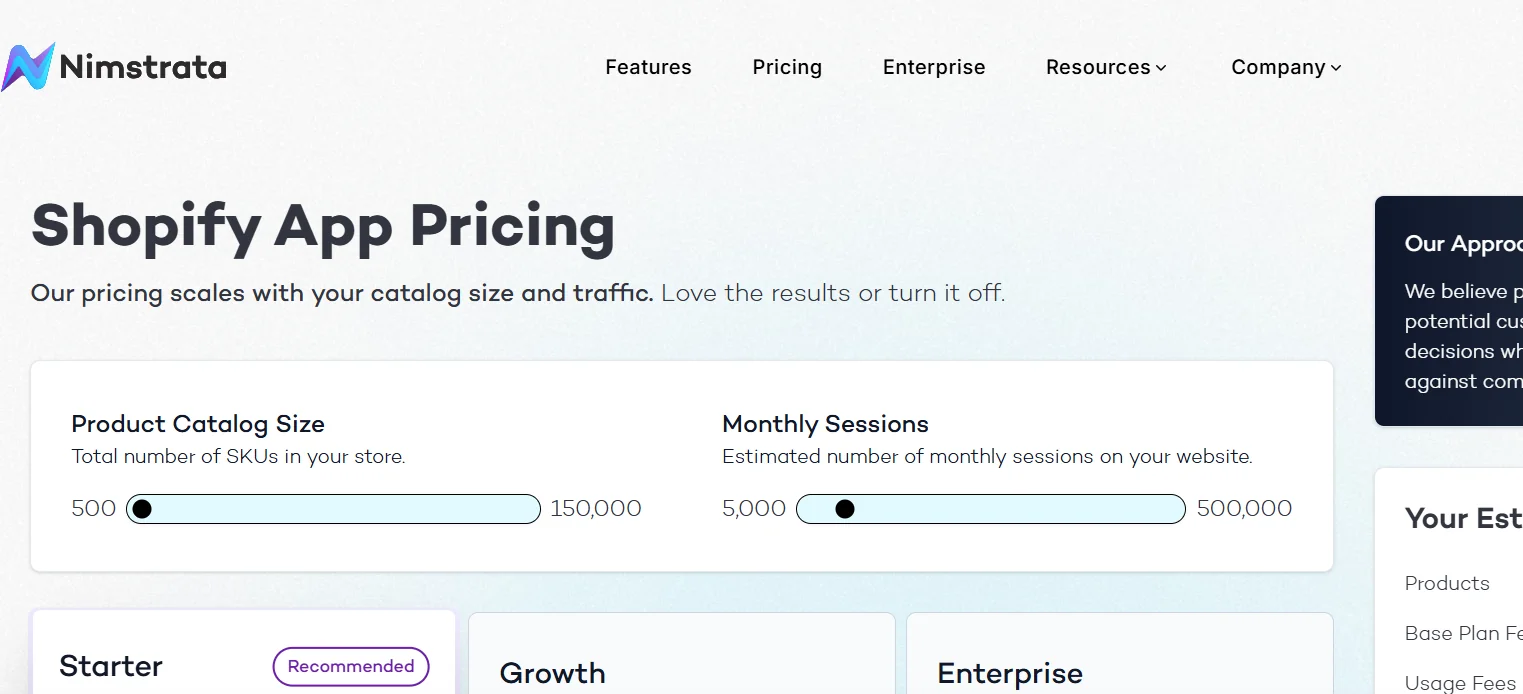Click the Your Estimate panel heading
This screenshot has height=694, width=1523.
1462,518
